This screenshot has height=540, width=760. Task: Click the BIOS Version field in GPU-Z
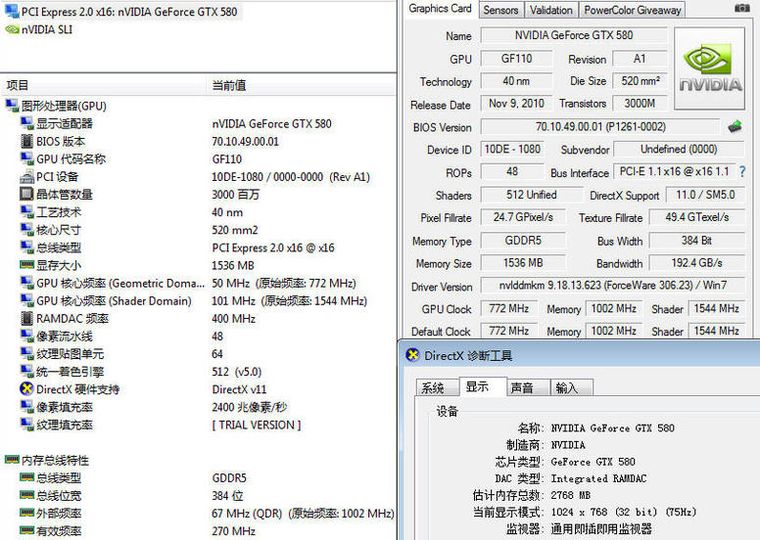coord(601,127)
